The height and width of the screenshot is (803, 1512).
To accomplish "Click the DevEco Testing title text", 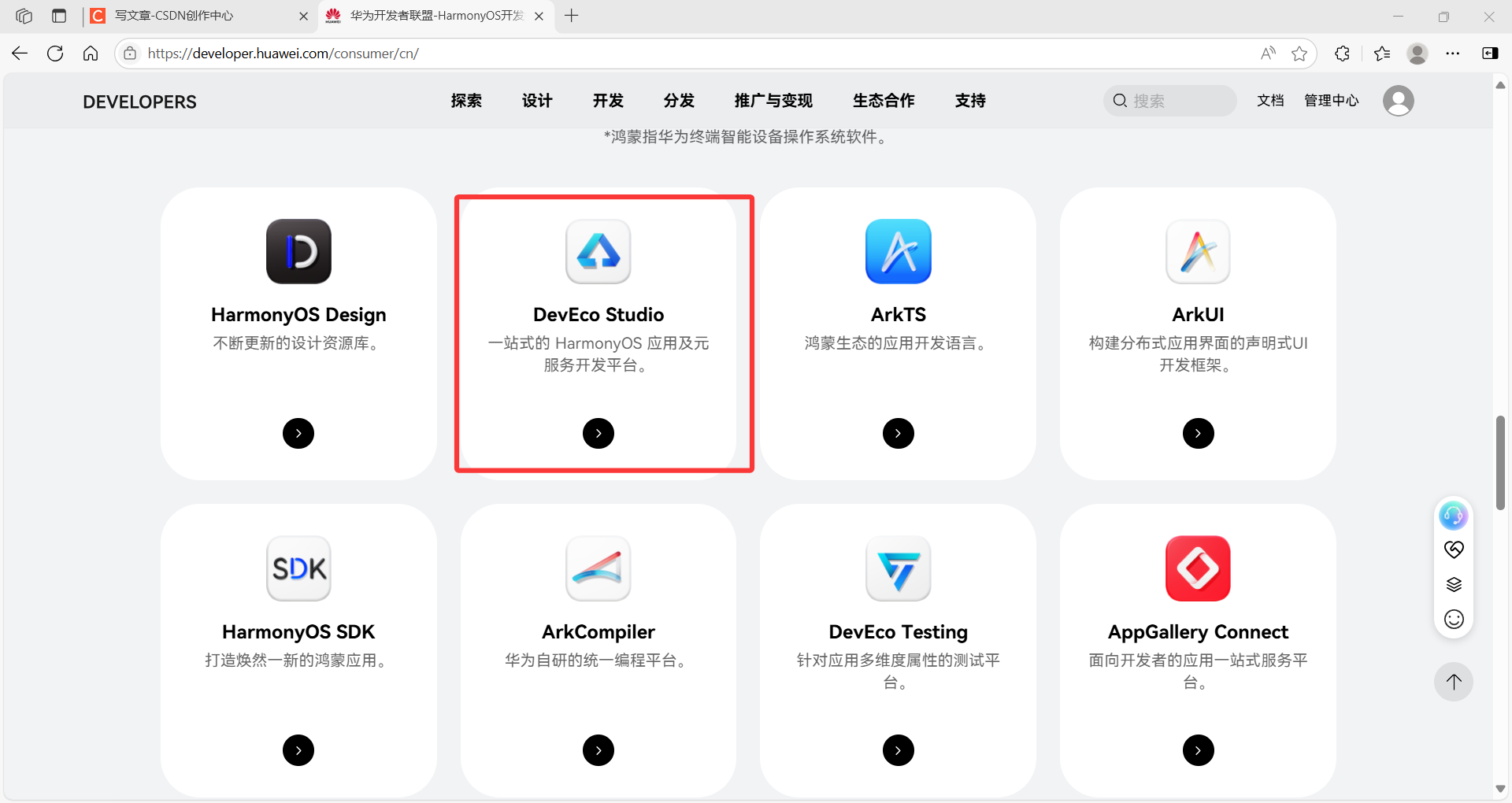I will point(899,632).
